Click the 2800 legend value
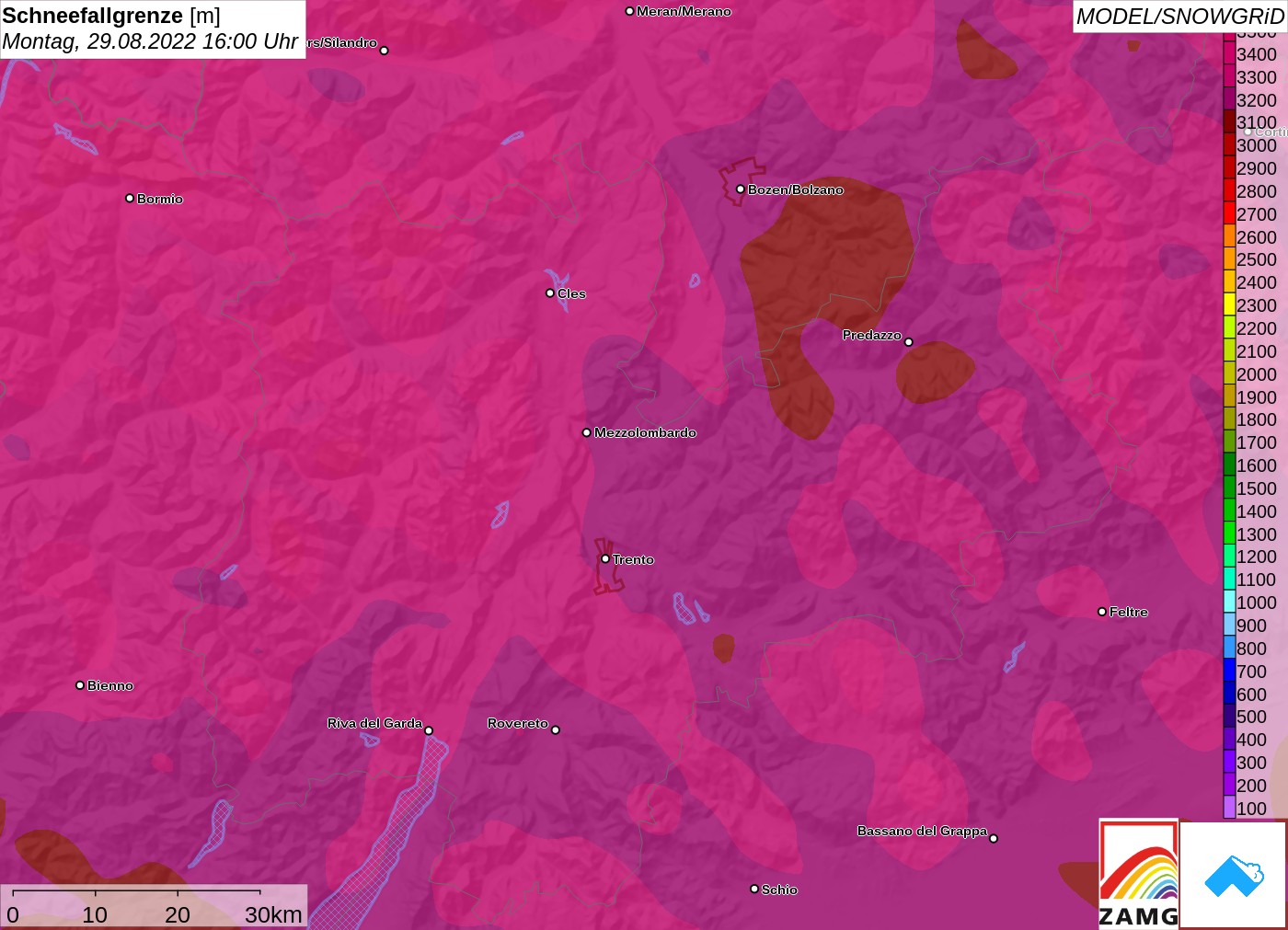 pos(1257,191)
